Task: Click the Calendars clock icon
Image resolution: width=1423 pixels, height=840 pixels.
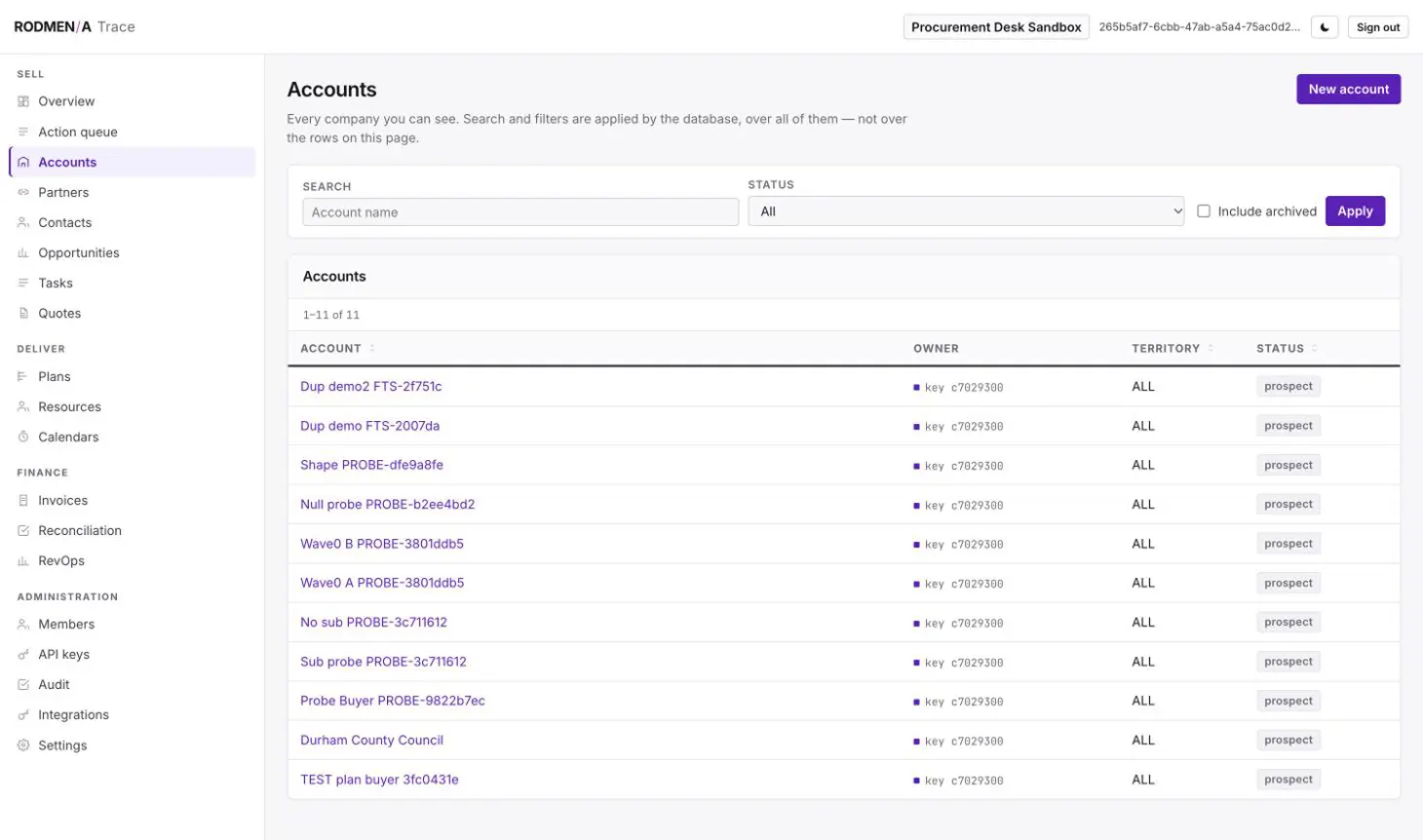Action: 23,437
